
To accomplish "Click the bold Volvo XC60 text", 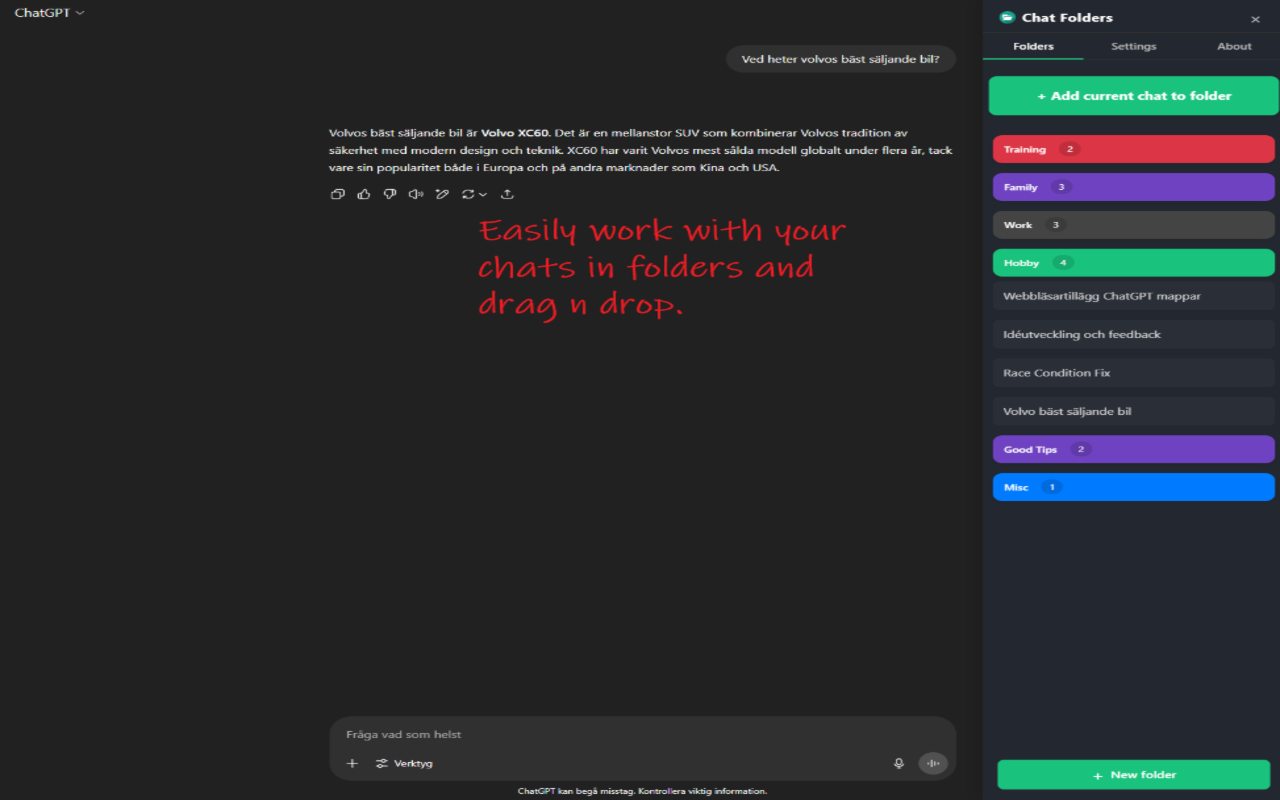I will (x=515, y=132).
